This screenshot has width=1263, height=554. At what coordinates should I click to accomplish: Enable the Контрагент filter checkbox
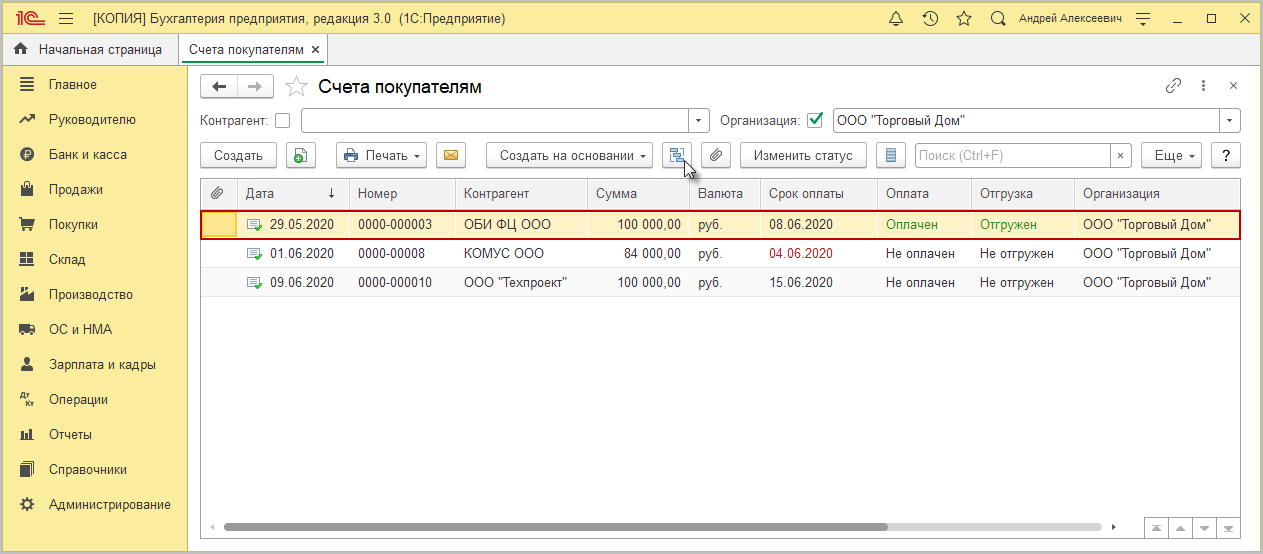283,121
